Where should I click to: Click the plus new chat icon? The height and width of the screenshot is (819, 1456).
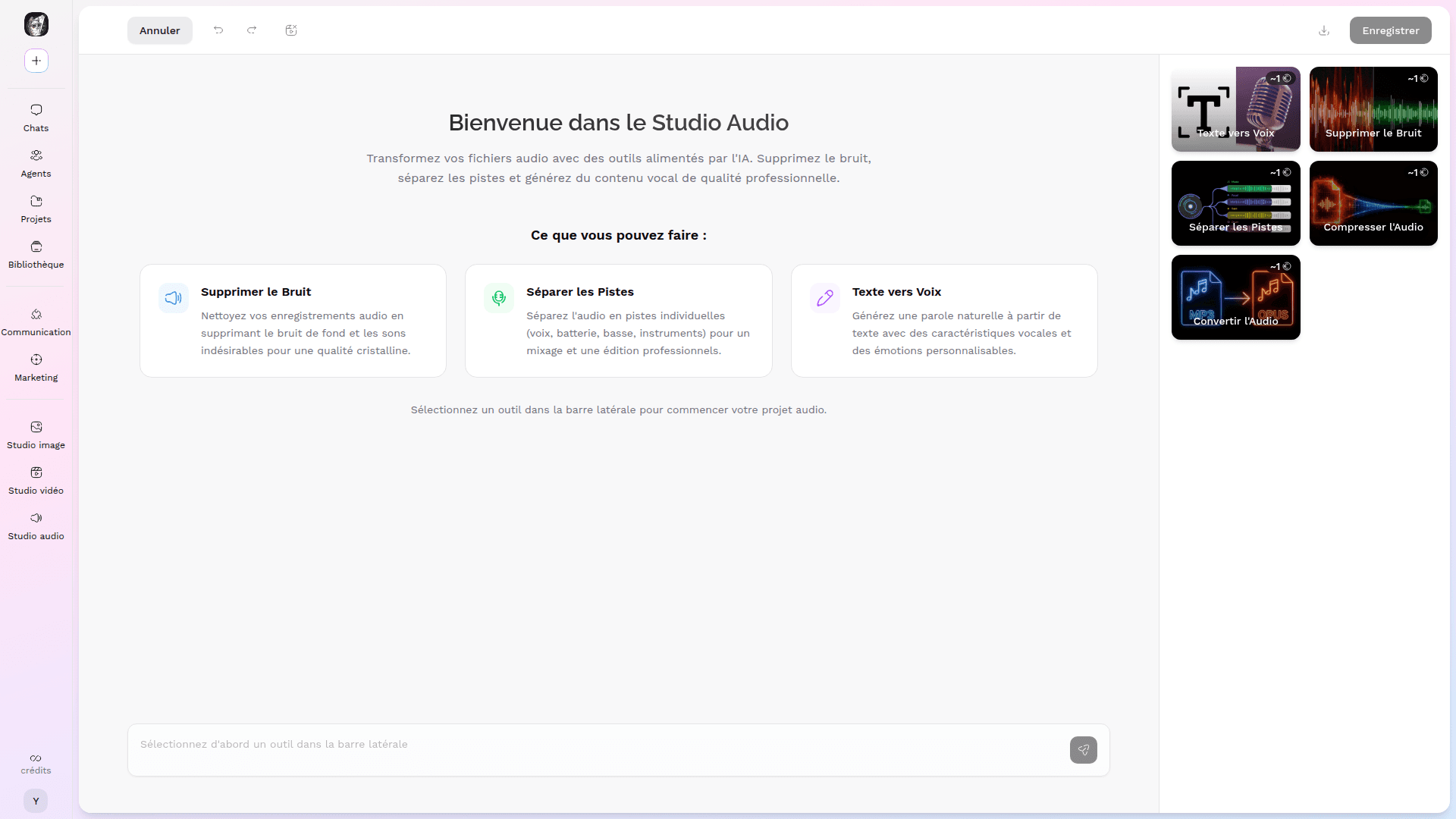pyautogui.click(x=36, y=61)
